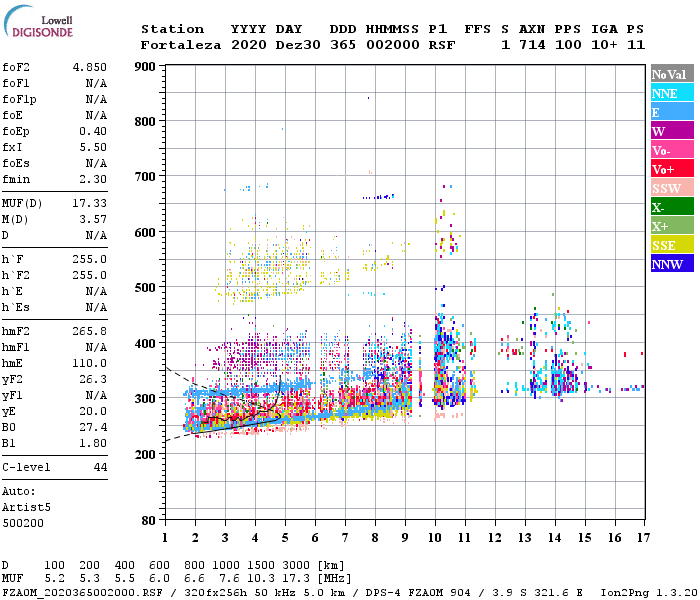Viewport: 700px width, 600px height.
Task: Select the NNW dark blue legend swatch
Action: pos(672,264)
